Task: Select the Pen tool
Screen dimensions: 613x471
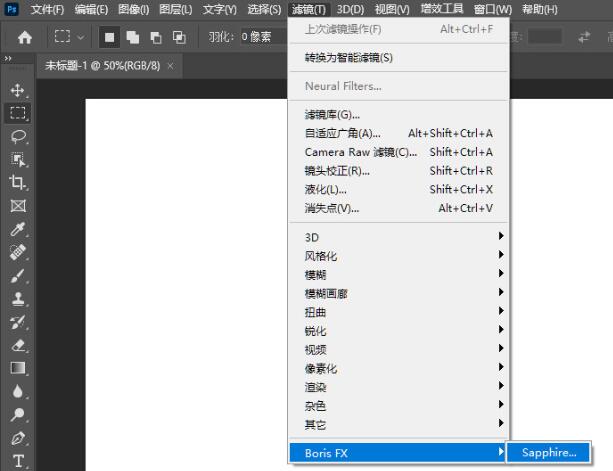Action: tap(17, 438)
